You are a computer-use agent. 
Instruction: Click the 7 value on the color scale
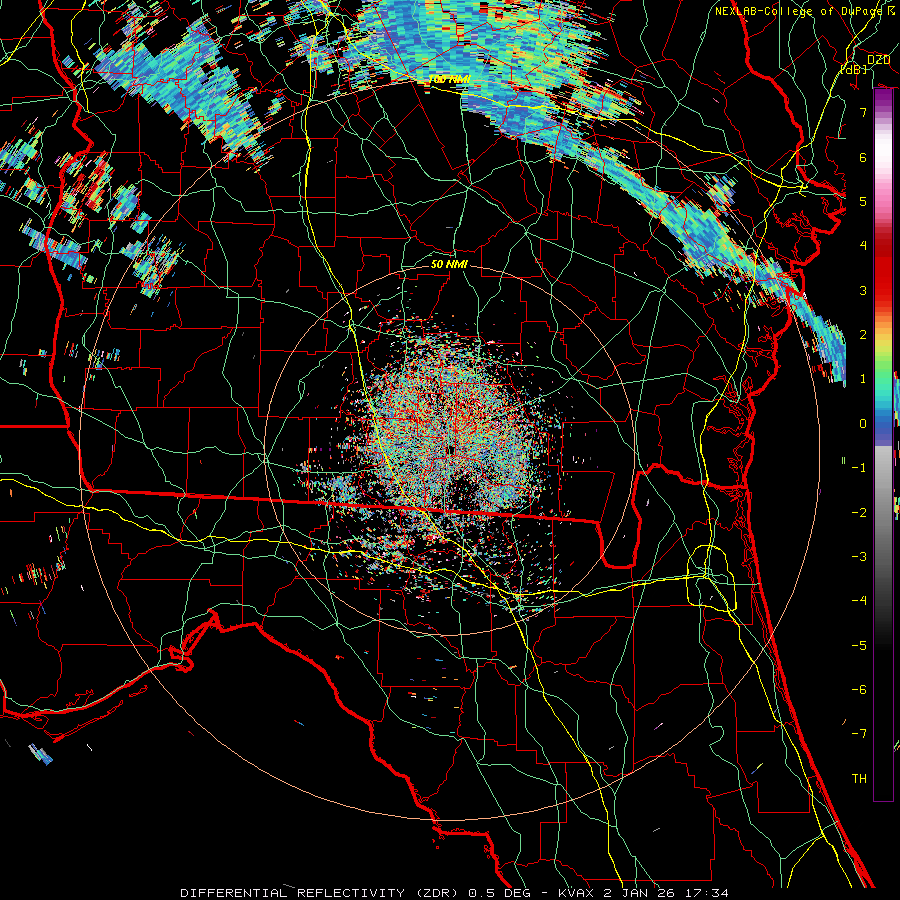[x=863, y=112]
